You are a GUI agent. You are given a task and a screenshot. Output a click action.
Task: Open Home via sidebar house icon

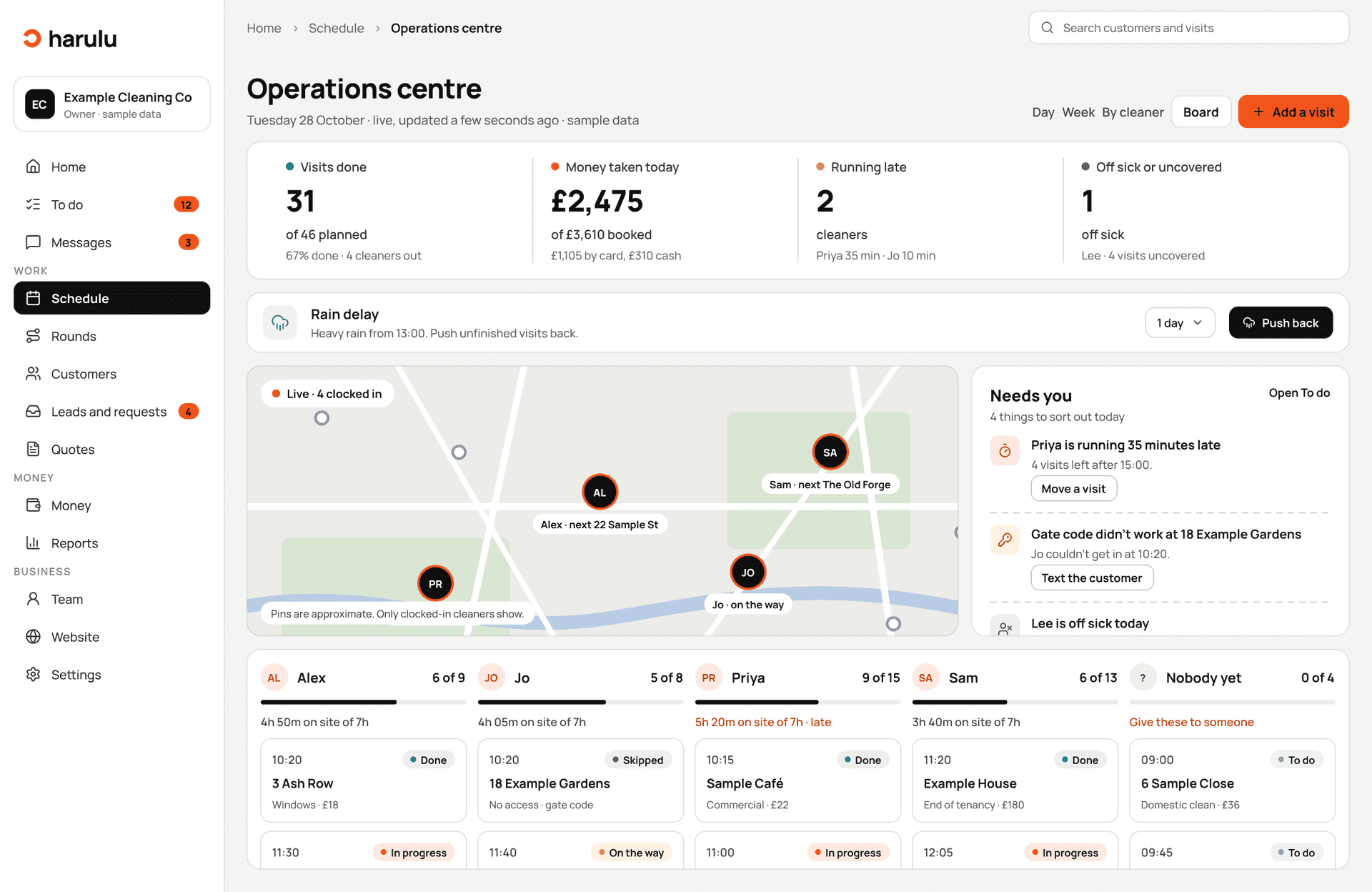click(33, 167)
